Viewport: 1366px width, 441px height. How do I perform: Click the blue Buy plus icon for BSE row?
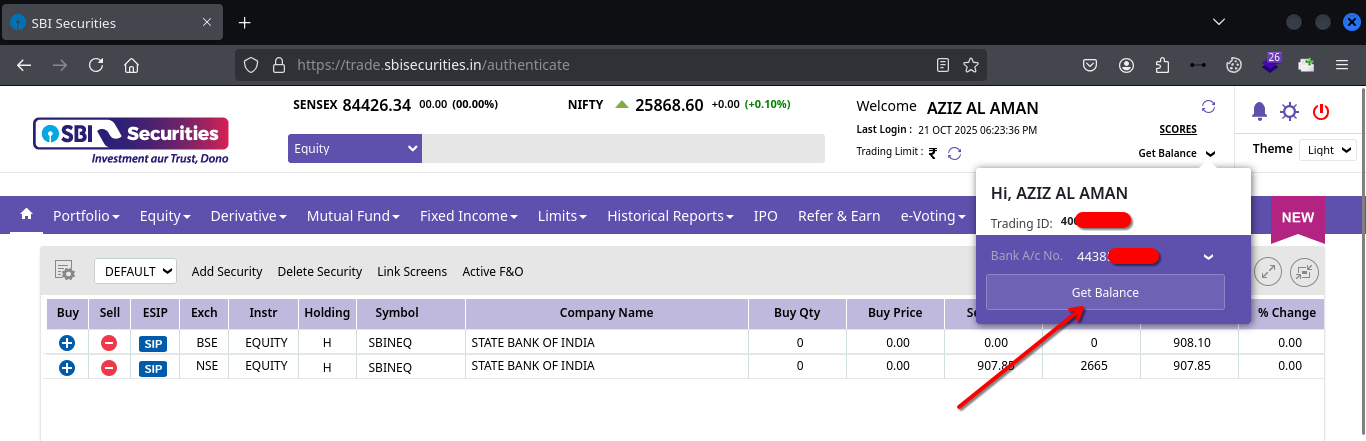pos(67,343)
